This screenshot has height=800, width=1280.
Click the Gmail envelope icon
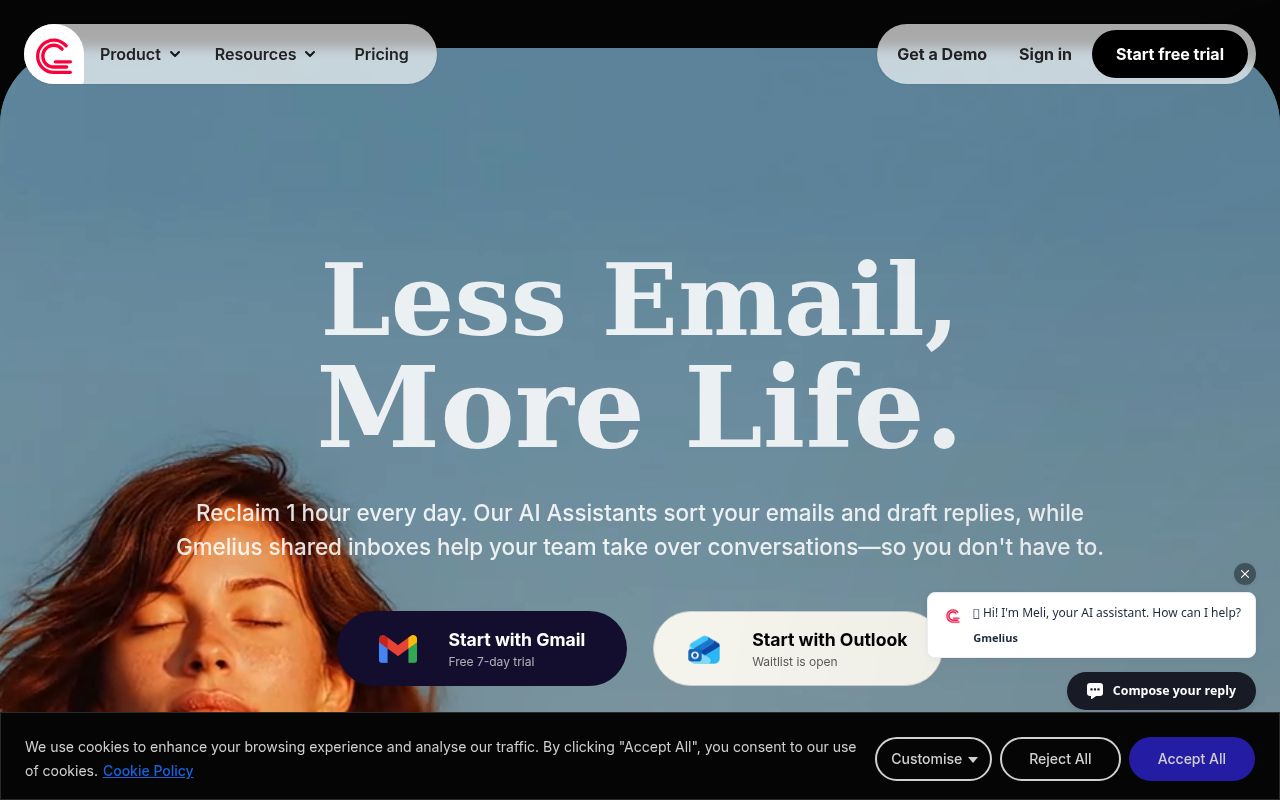pos(398,649)
